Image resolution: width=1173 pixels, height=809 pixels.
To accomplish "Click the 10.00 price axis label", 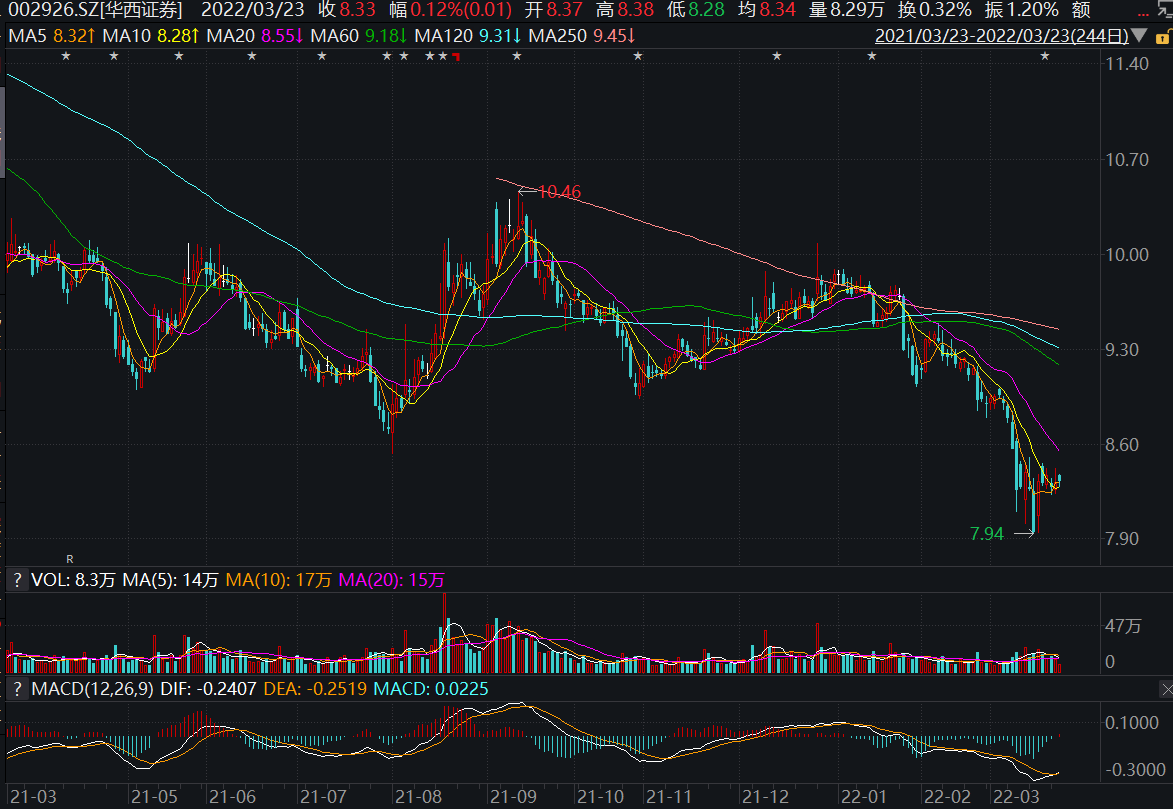I will 1127,254.
